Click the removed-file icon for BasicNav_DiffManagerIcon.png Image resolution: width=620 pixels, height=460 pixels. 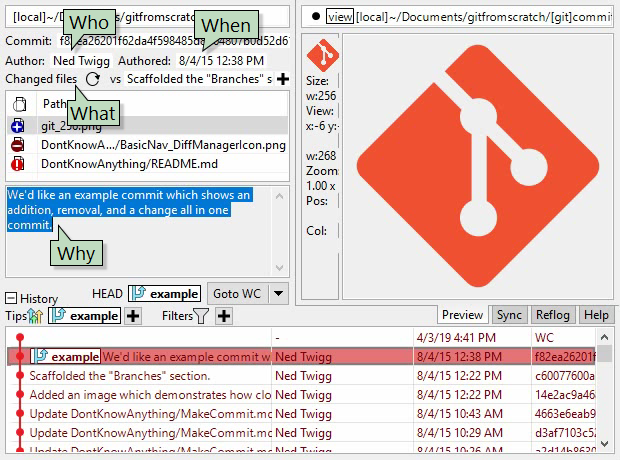coord(18,145)
